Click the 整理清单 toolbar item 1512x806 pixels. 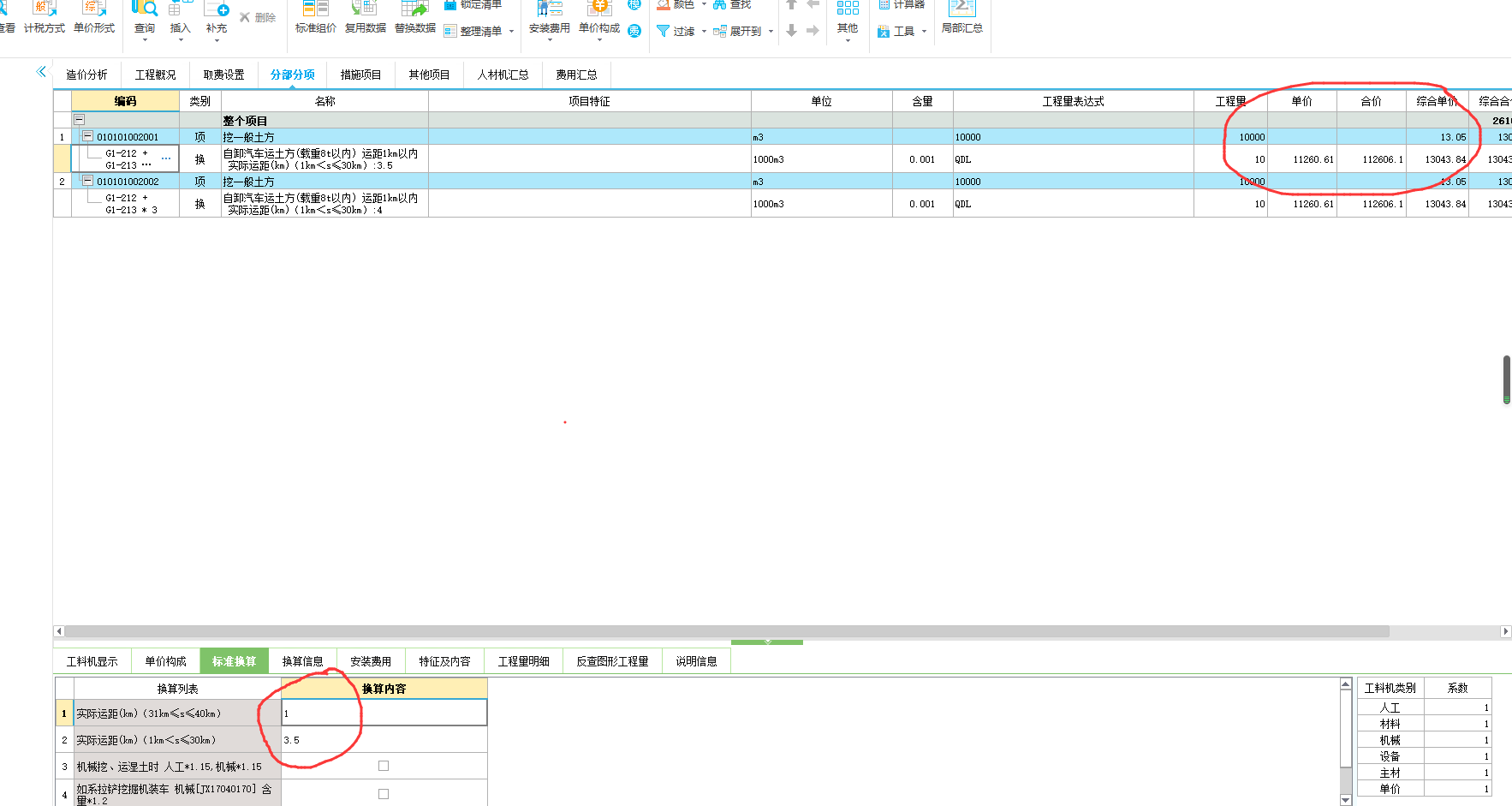[473, 31]
